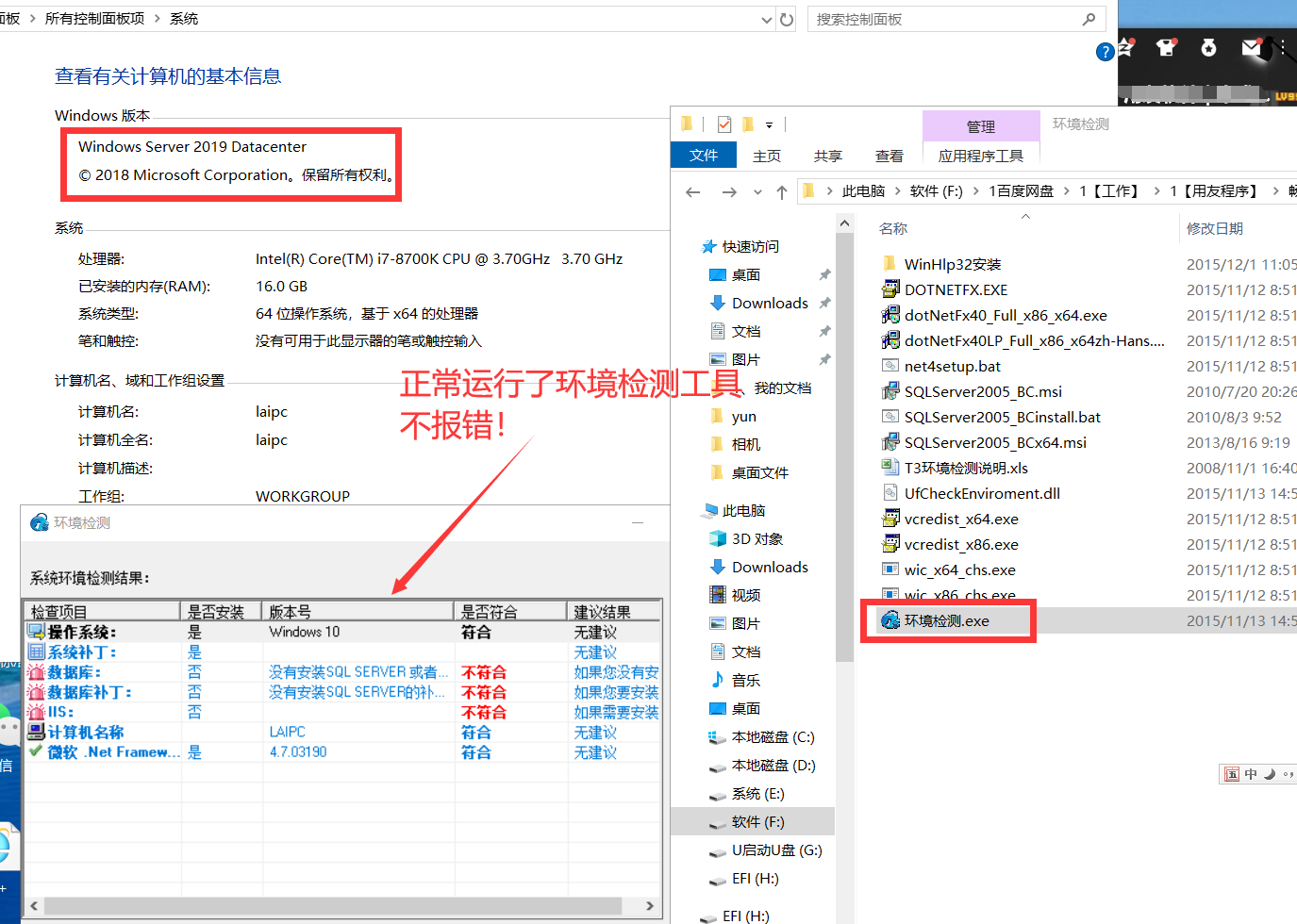Image resolution: width=1297 pixels, height=924 pixels.
Task: Open 视频 folder in navigation pane
Action: pyautogui.click(x=746, y=595)
